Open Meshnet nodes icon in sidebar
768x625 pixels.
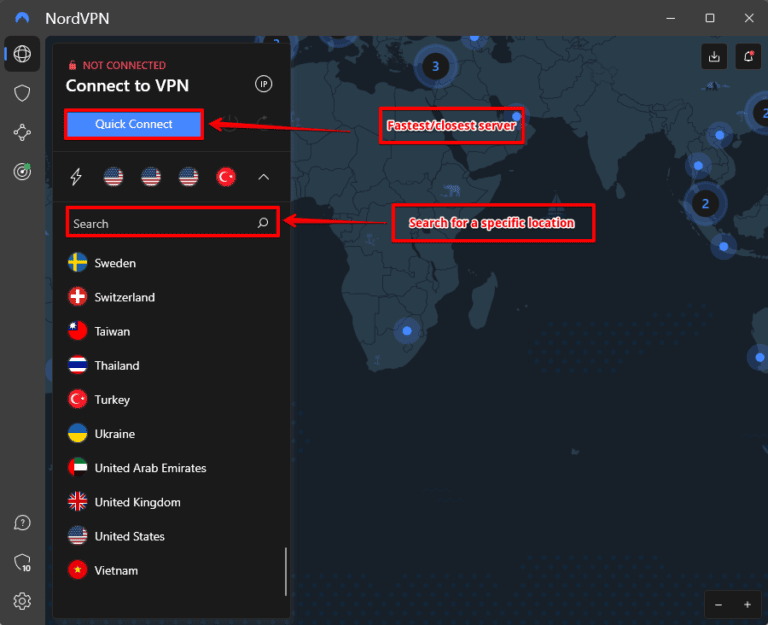click(x=22, y=132)
